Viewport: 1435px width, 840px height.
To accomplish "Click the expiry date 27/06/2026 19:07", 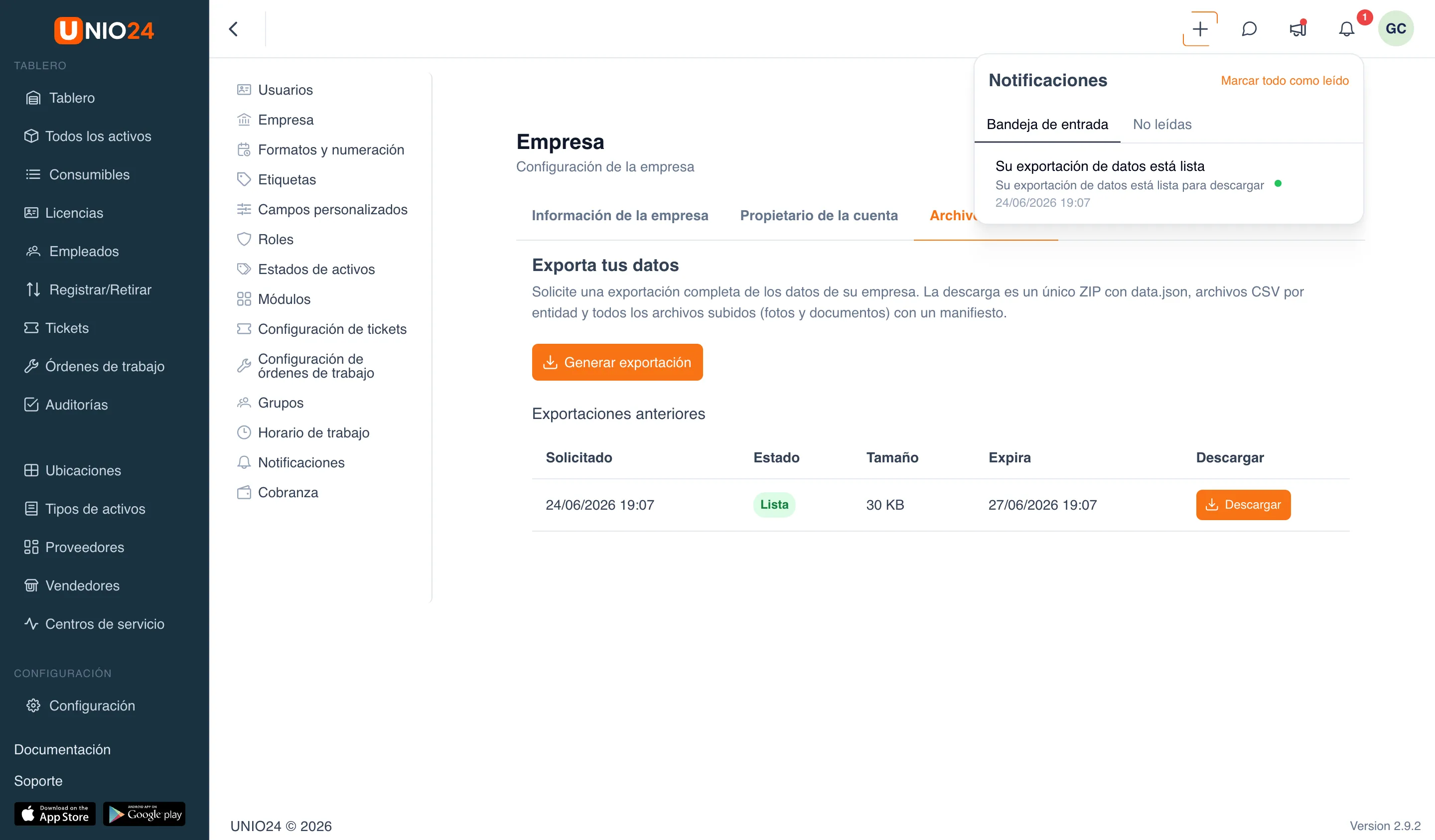I will pos(1042,505).
